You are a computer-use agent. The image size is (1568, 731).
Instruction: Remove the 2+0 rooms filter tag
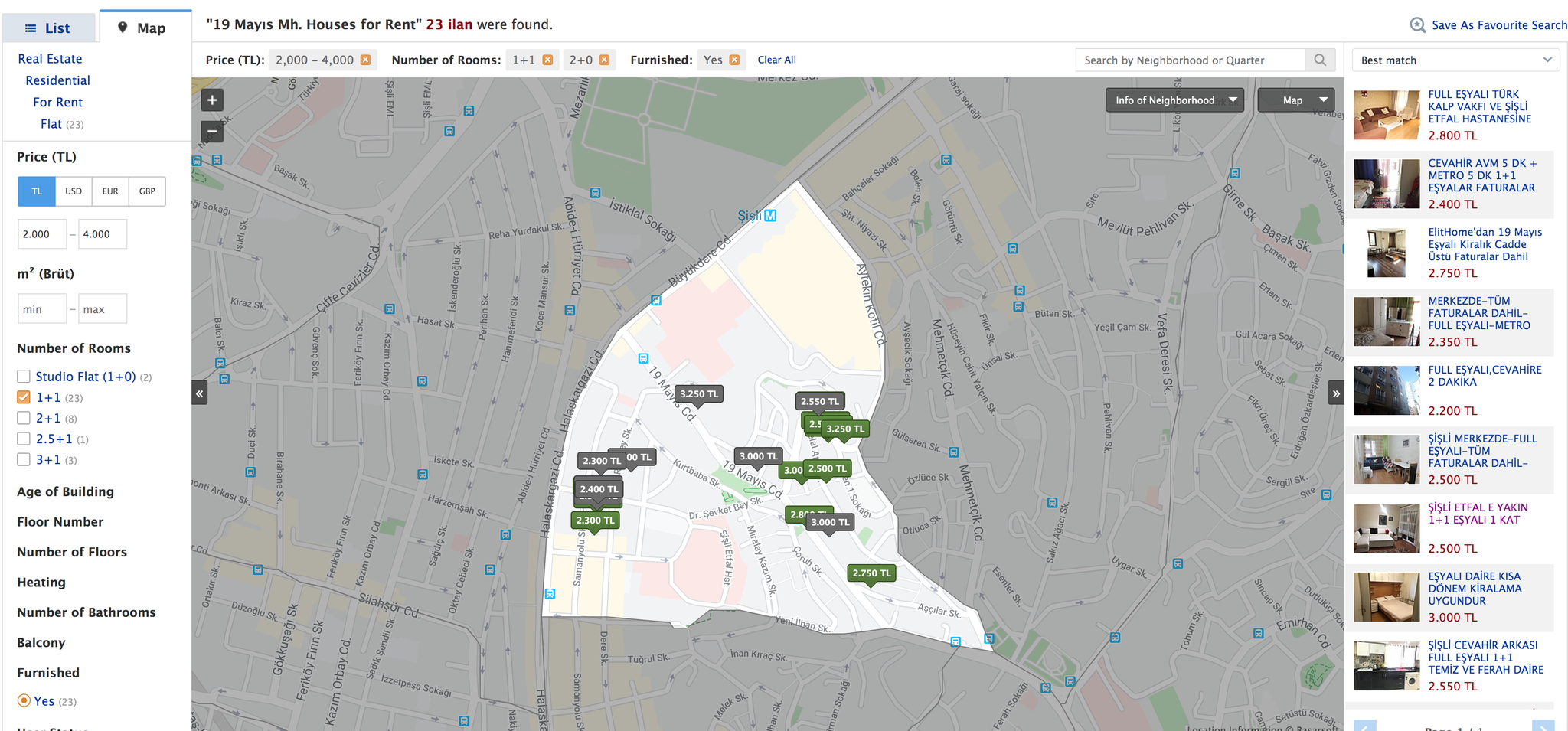604,60
